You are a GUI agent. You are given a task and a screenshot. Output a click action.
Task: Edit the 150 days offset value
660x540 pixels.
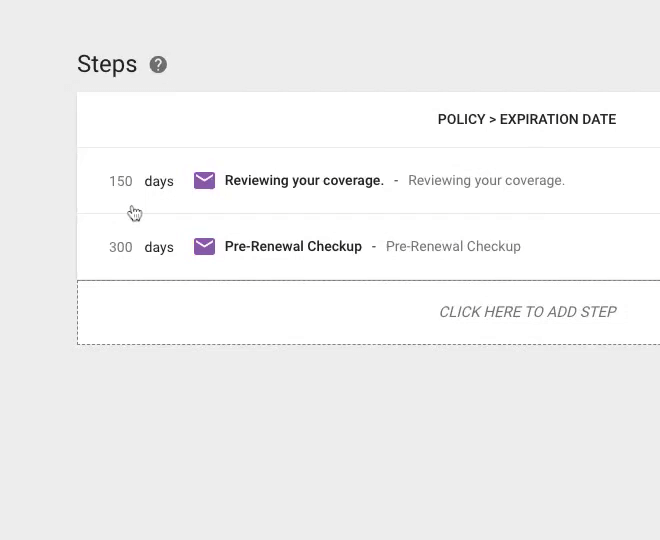(121, 181)
